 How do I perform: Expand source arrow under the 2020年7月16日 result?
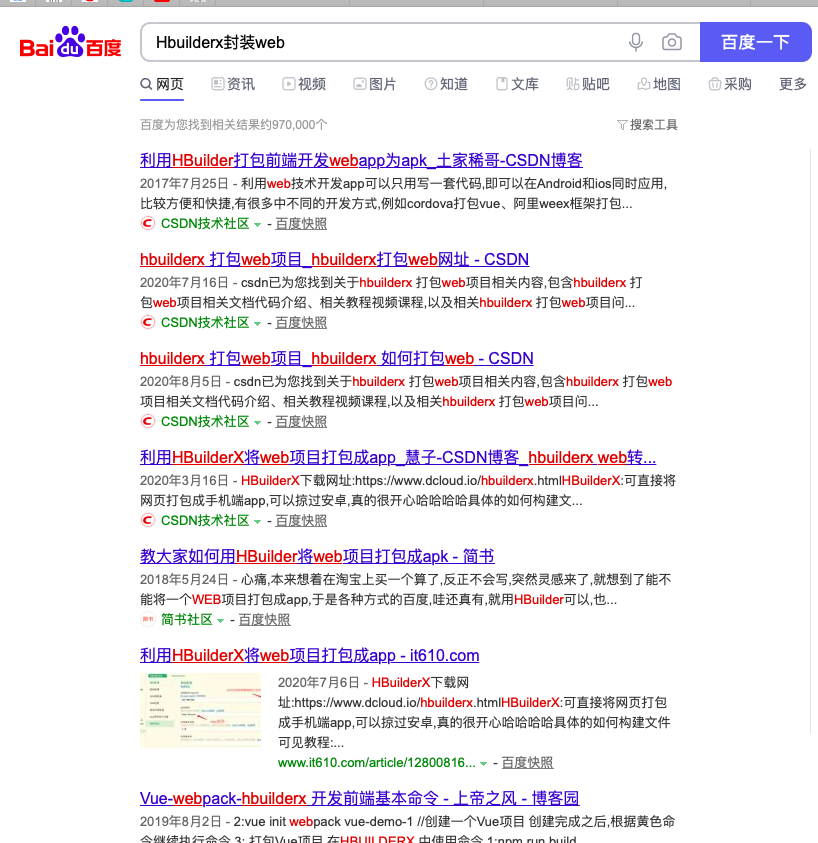coord(257,324)
